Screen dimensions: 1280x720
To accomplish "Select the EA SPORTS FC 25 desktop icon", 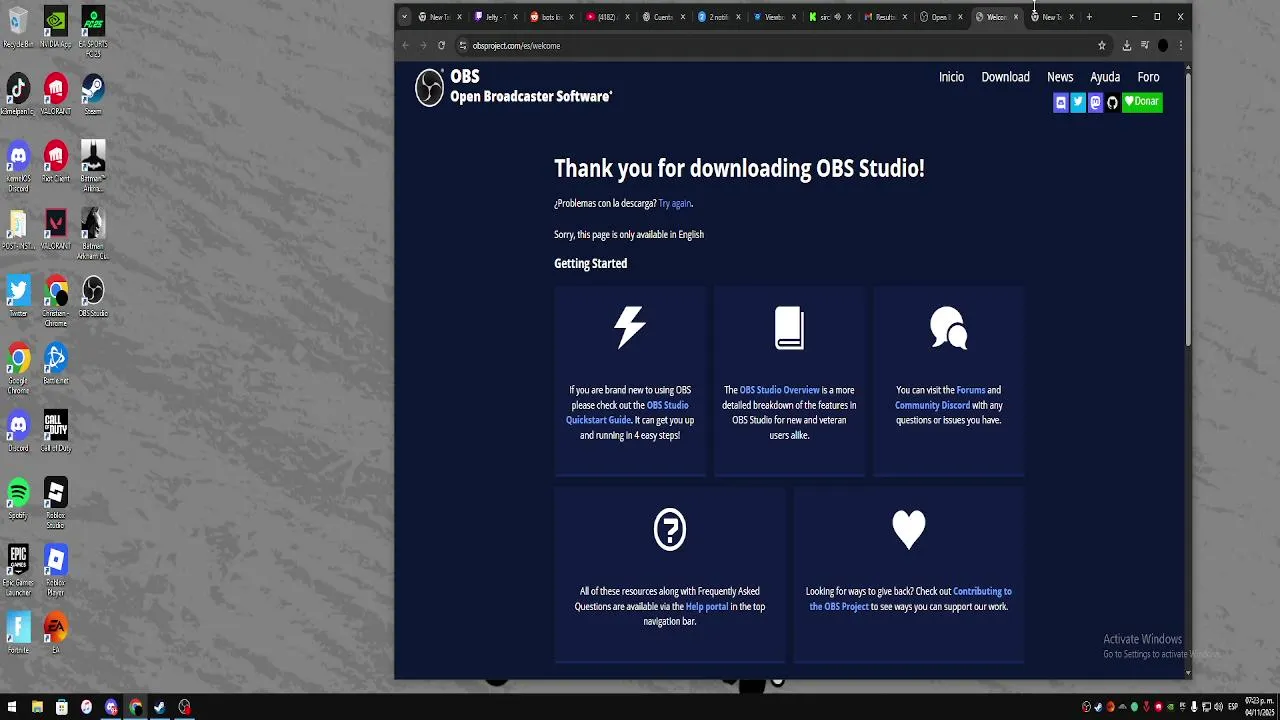I will click(93, 30).
